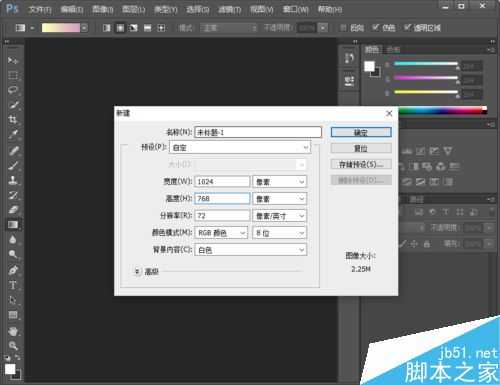Image resolution: width=500 pixels, height=385 pixels.
Task: Open the 窗口(W) menu
Action: (296, 10)
